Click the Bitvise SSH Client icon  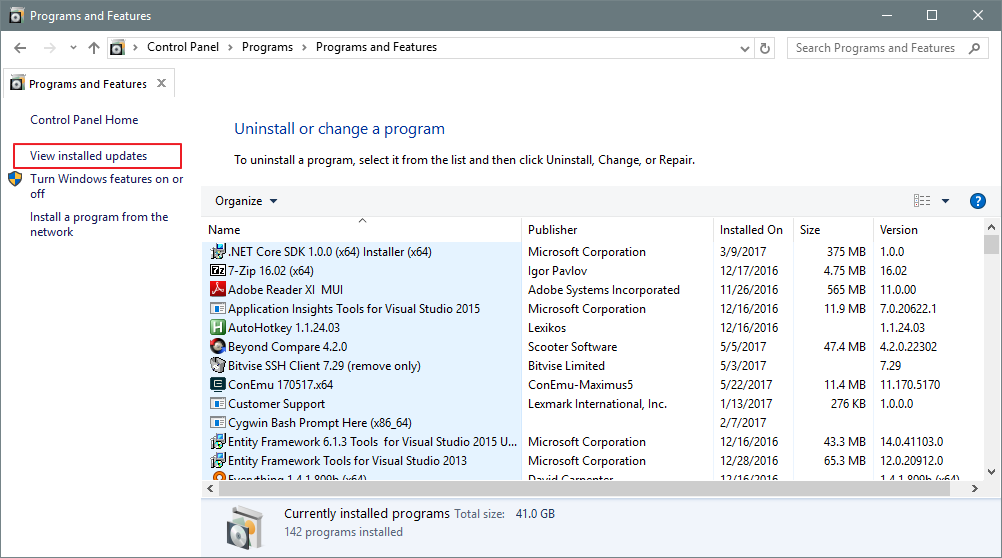(x=218, y=365)
